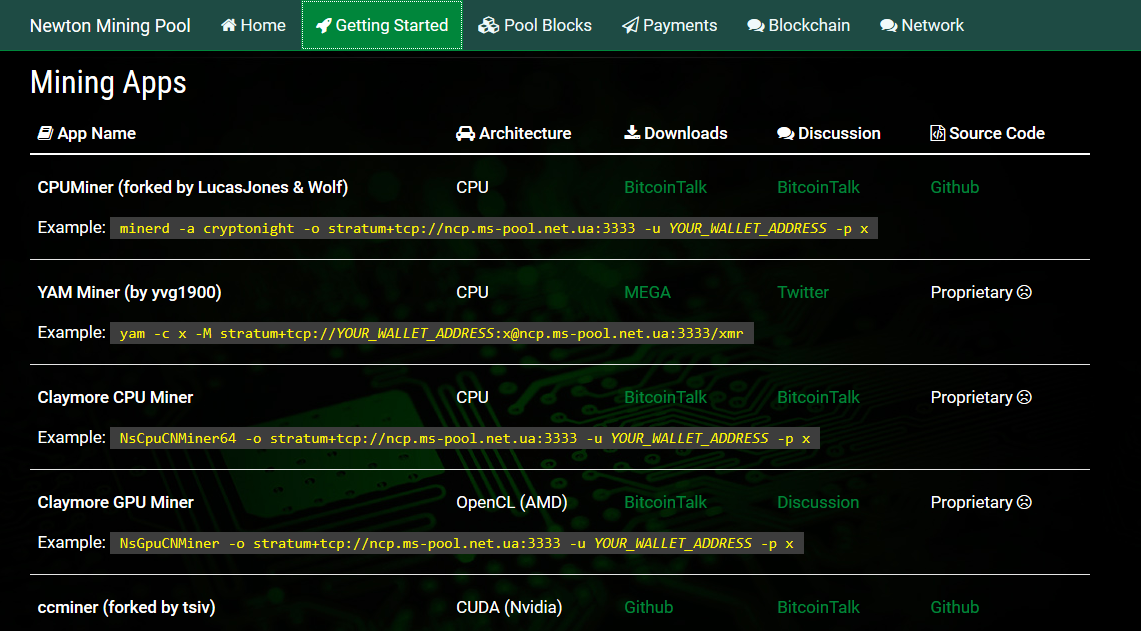Click the Mining Apps heading
Screen dimensions: 1141x631
click(x=108, y=83)
